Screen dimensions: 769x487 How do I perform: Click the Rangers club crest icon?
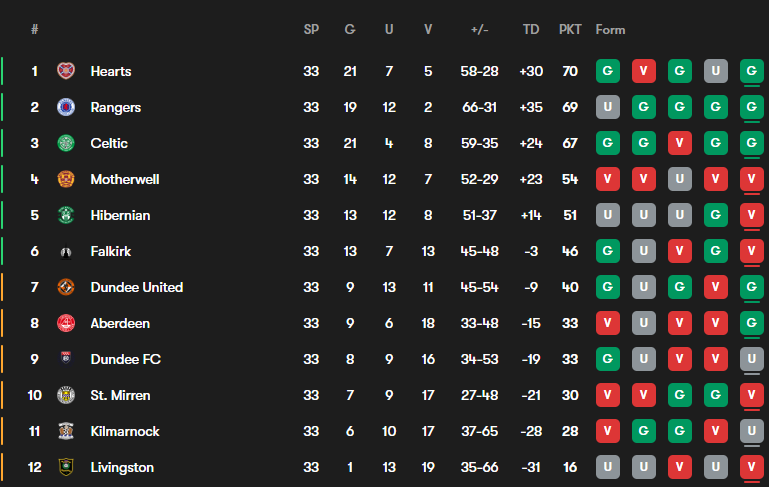(x=66, y=107)
